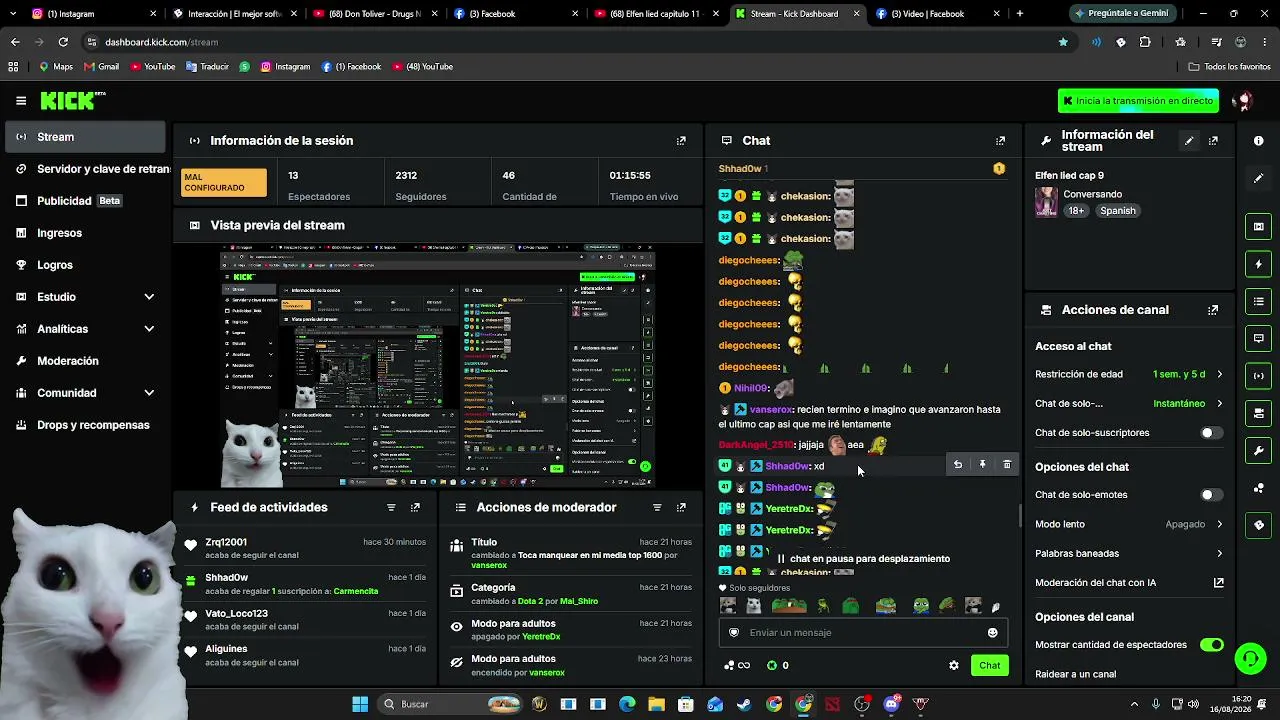The image size is (1280, 720).
Task: Open File Explorer from the taskbar
Action: [656, 704]
